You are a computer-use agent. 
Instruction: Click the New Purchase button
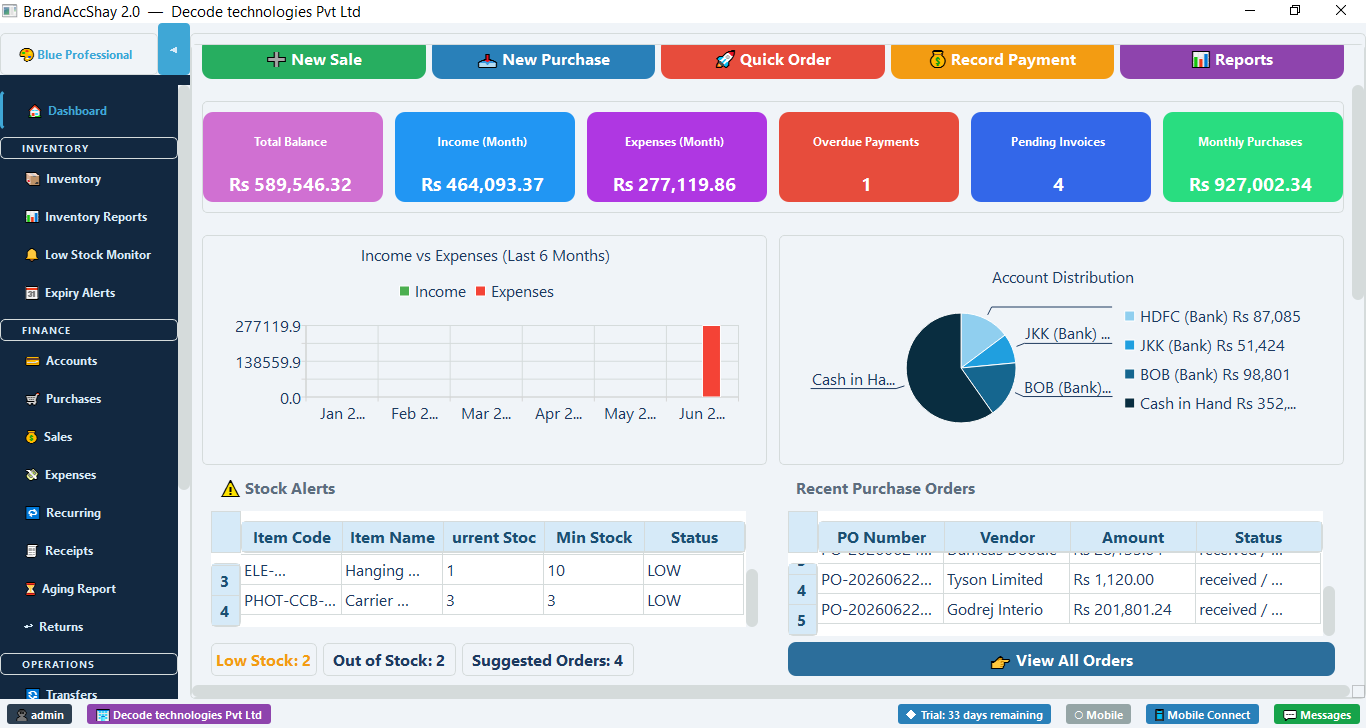[x=543, y=60]
